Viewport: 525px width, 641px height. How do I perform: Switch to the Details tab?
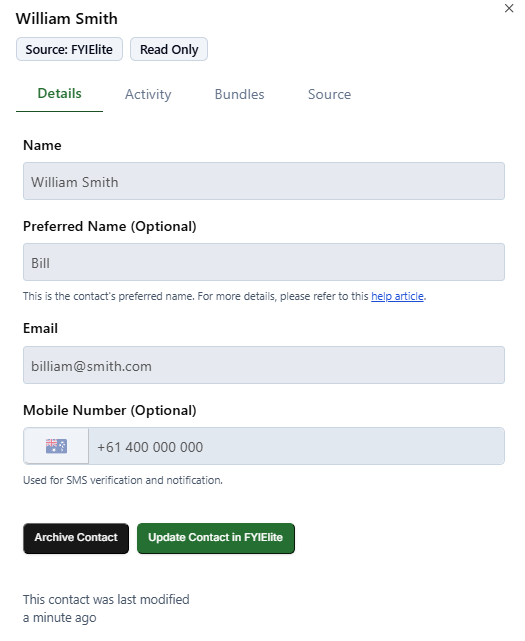point(59,94)
